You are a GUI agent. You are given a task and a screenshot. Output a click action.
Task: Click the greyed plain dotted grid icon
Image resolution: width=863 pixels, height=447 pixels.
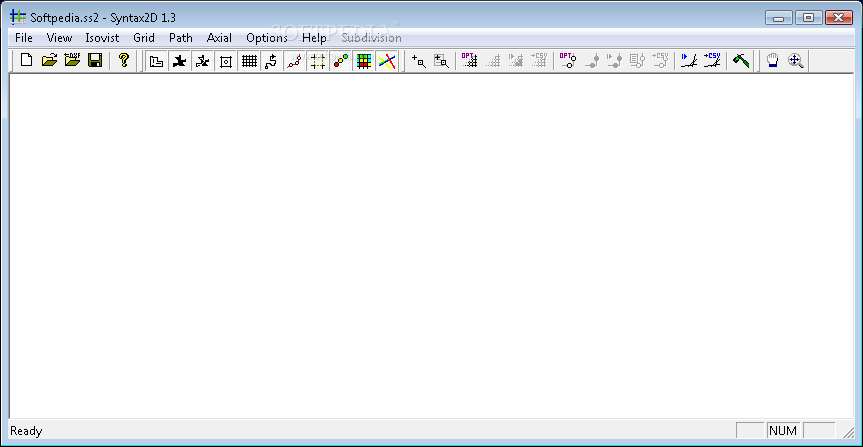point(493,60)
